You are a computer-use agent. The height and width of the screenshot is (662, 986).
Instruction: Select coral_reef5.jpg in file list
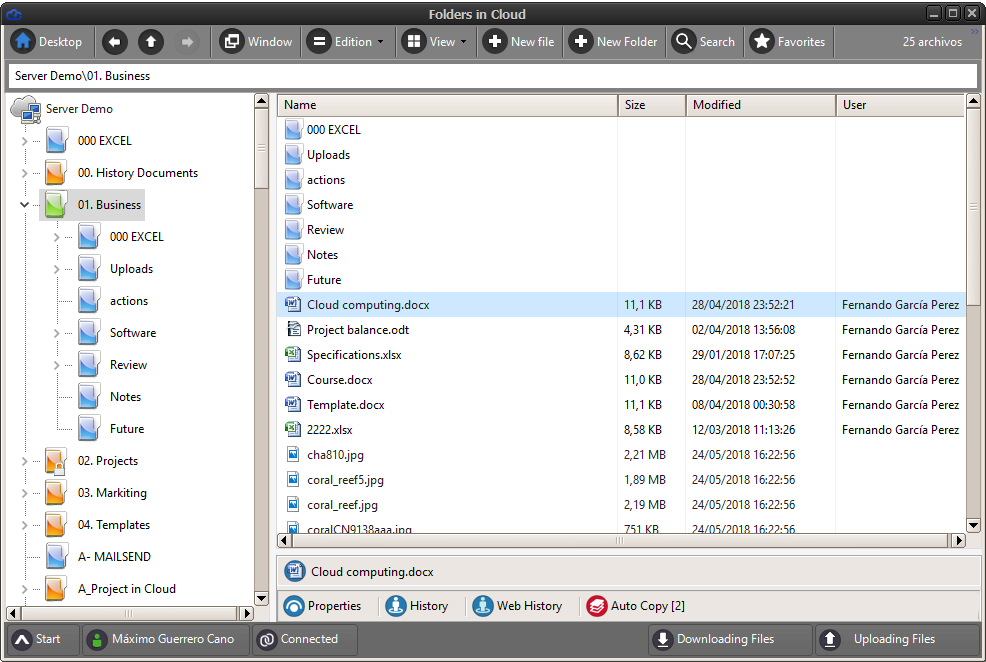click(345, 480)
